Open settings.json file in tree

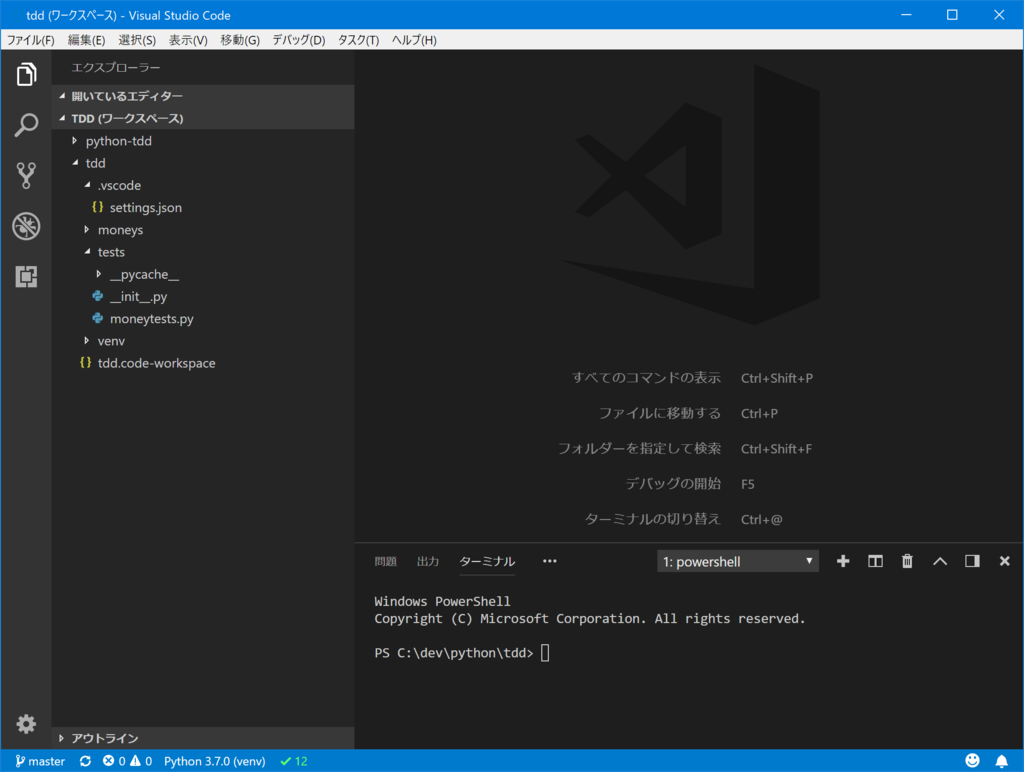point(202,208)
